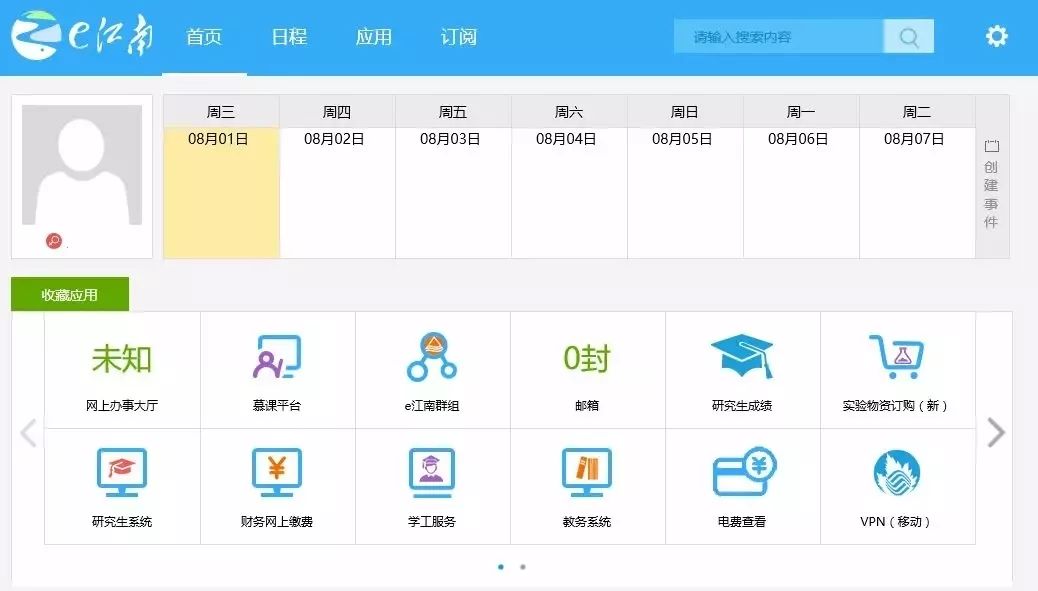Open 财务网上缴费 to pay fees

pos(277,486)
